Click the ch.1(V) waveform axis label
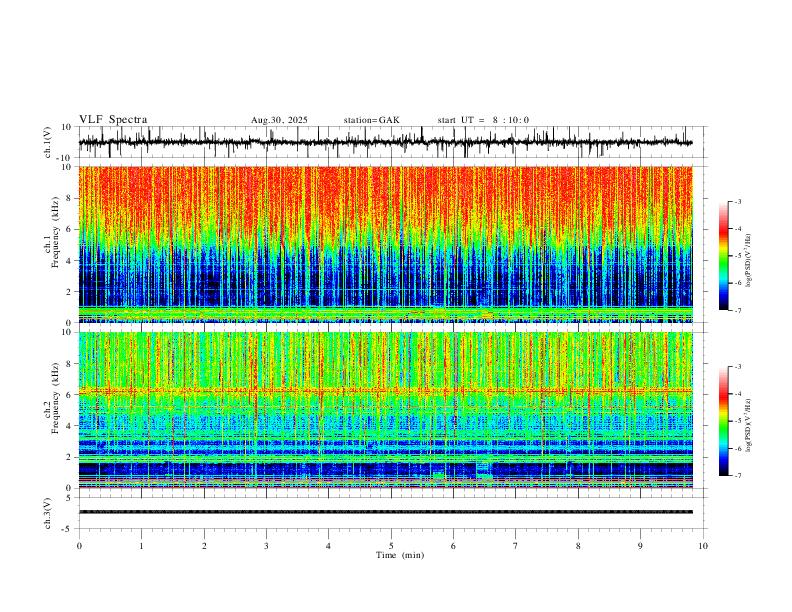792x612 pixels. [48, 142]
